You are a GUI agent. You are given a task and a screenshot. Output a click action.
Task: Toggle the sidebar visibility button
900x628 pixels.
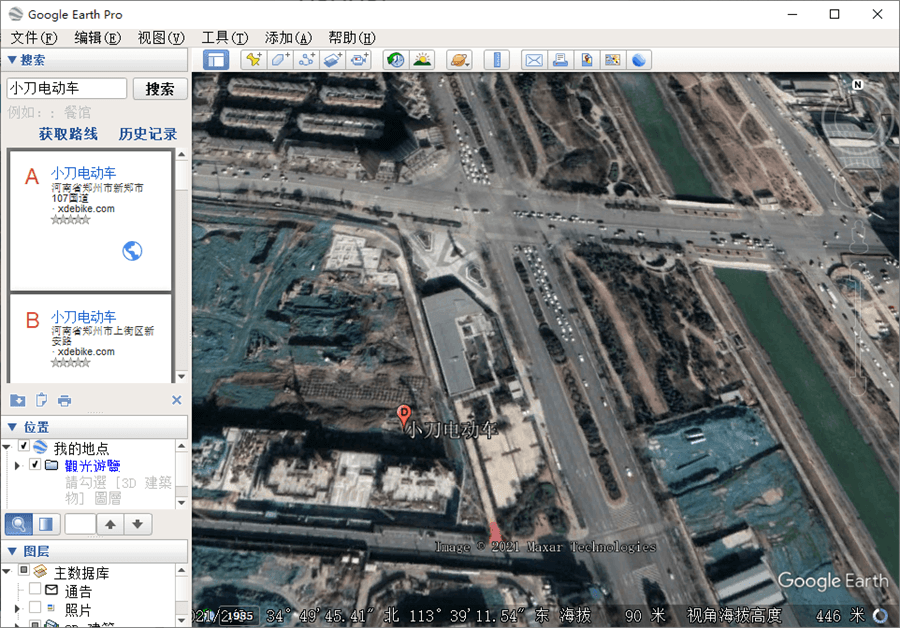pos(216,60)
